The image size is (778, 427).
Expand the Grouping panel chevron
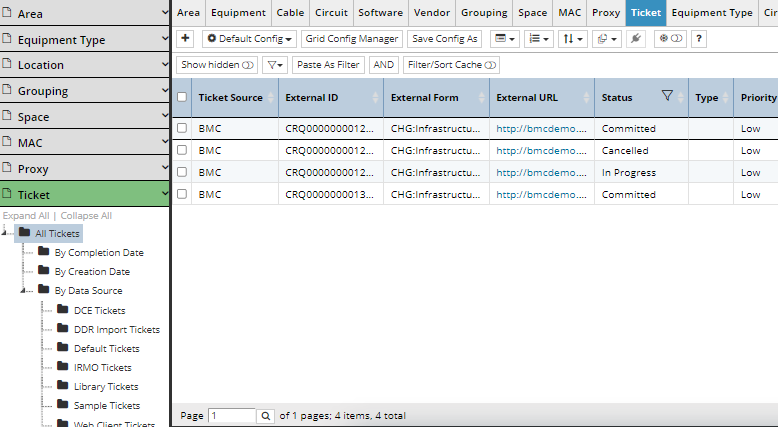tap(165, 90)
